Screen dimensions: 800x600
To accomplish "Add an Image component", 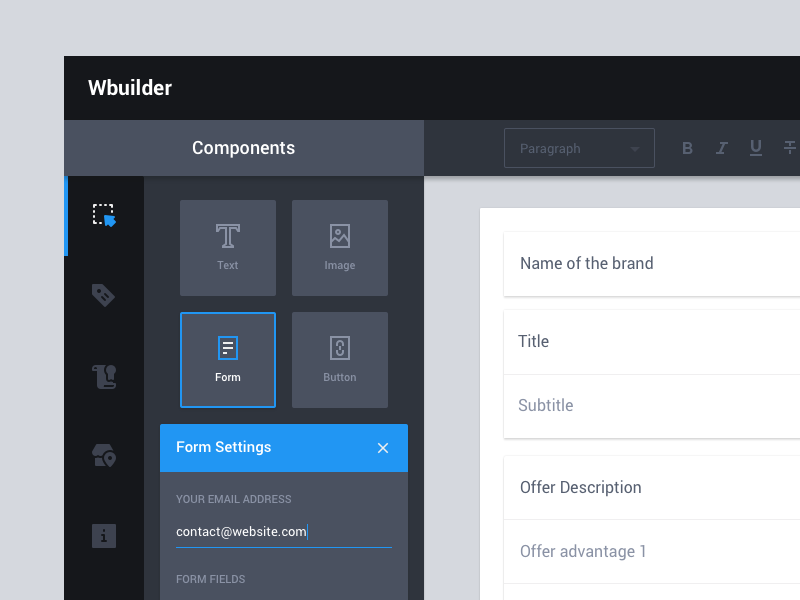I will 339,248.
